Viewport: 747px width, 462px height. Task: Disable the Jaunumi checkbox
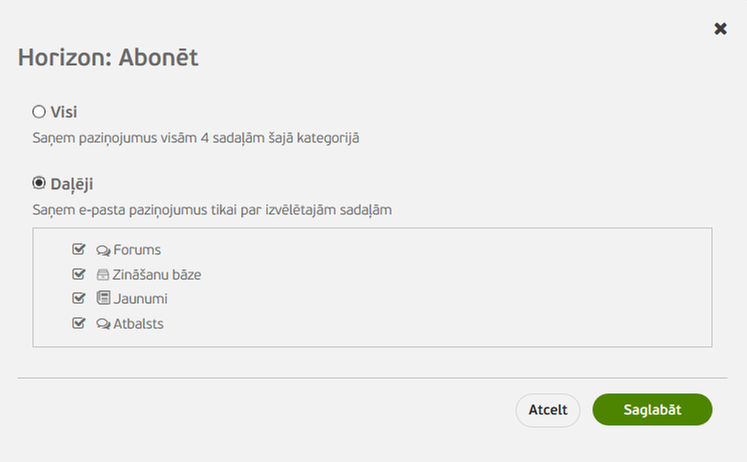(79, 298)
